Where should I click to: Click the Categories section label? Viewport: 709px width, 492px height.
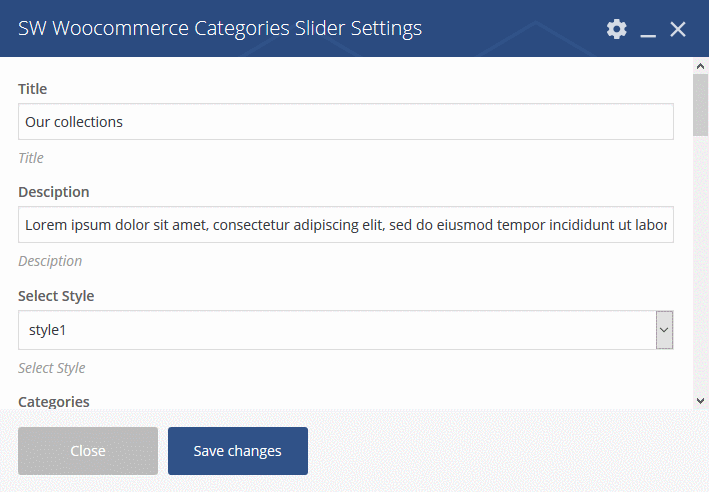[54, 402]
